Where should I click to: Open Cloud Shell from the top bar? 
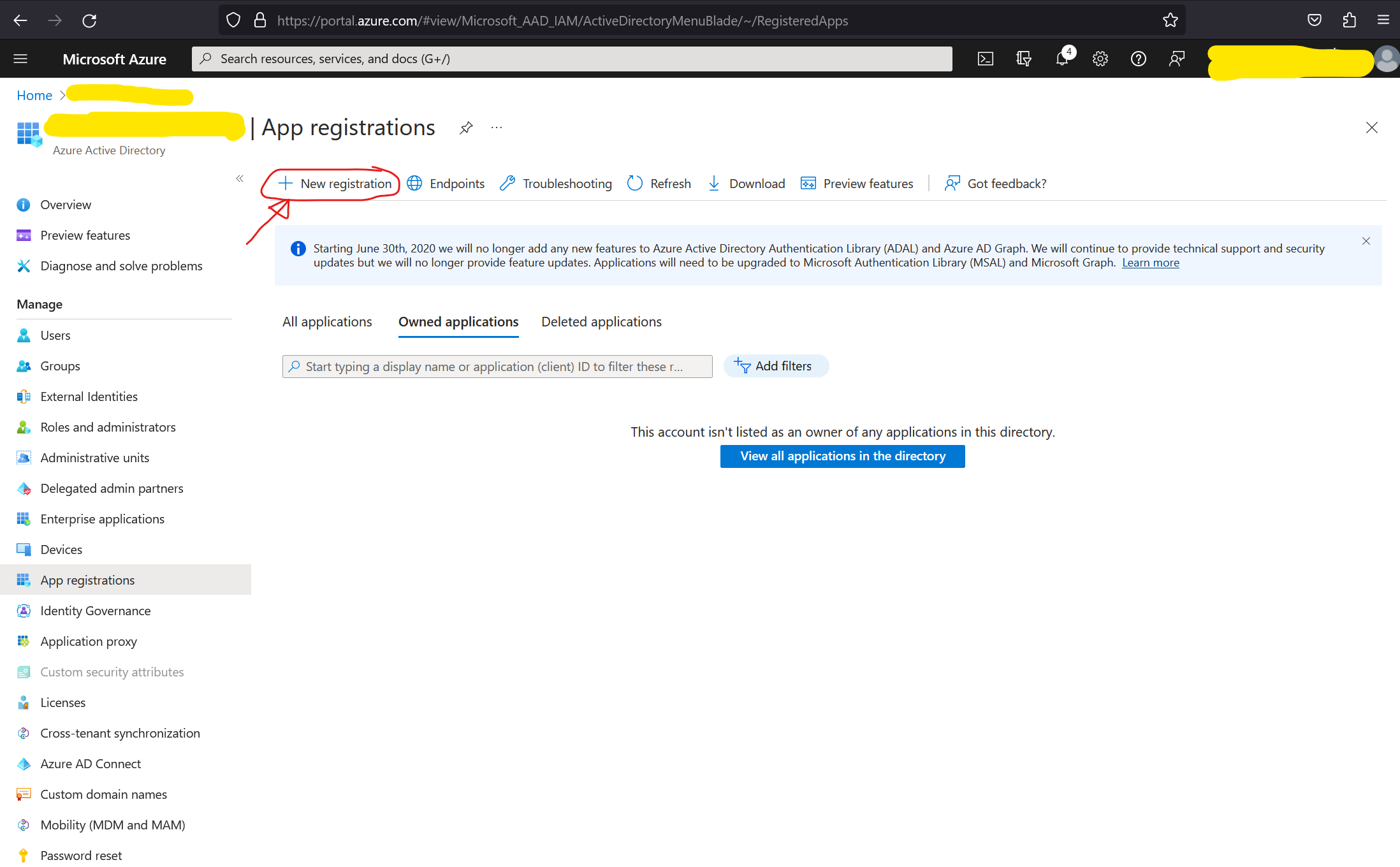(986, 59)
